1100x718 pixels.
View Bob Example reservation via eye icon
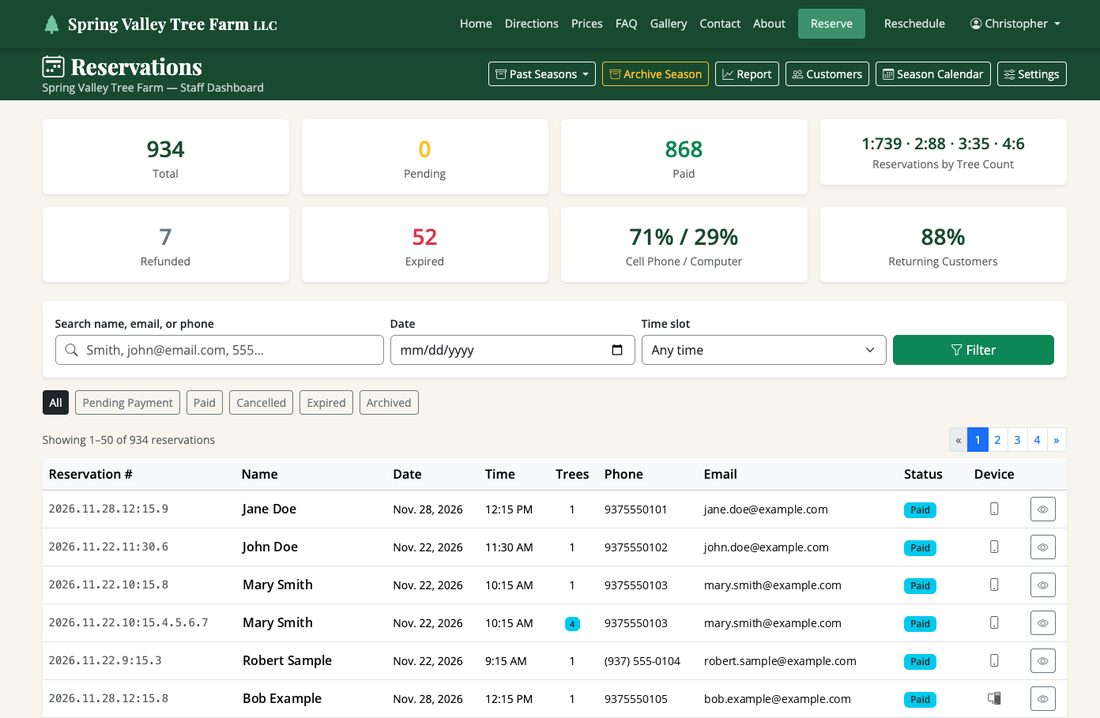tap(1042, 699)
